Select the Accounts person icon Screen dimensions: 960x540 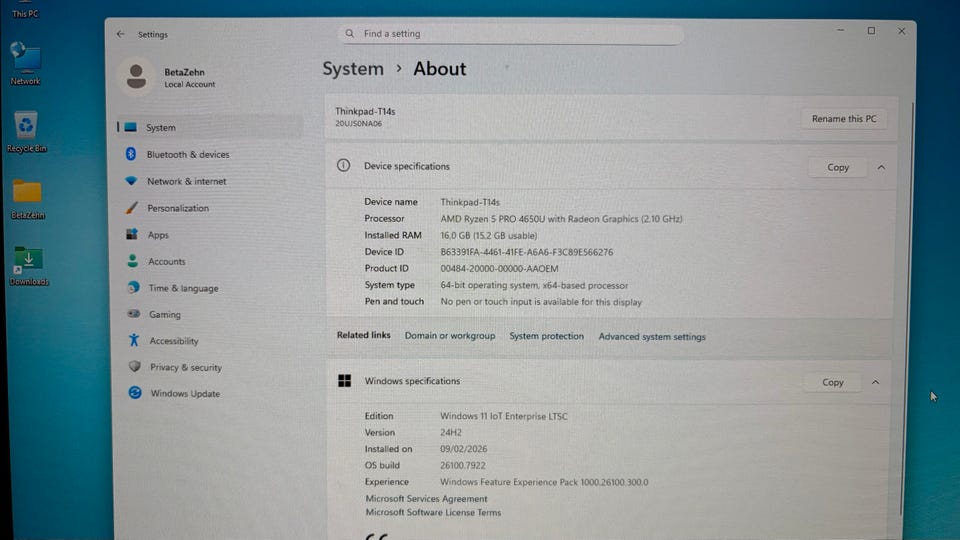(x=132, y=261)
